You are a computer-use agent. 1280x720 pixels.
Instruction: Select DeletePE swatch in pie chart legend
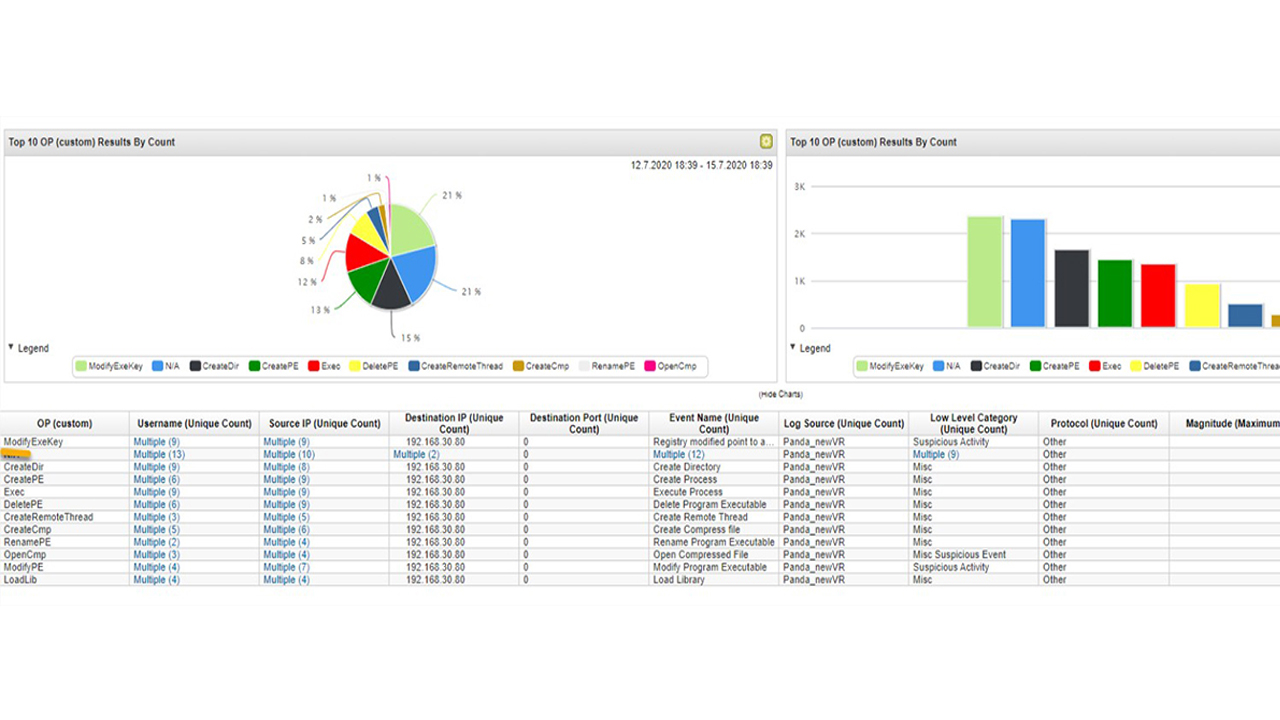(x=354, y=367)
